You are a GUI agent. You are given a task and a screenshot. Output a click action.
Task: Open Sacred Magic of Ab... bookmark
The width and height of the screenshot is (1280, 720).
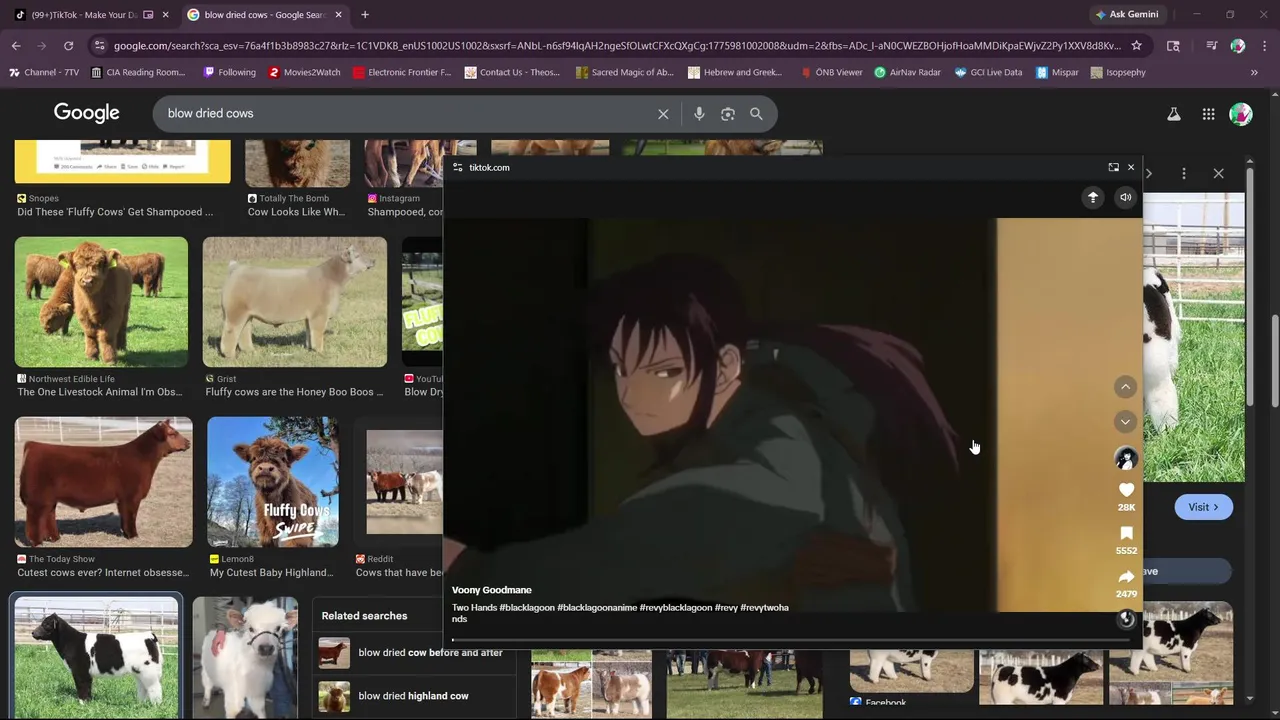625,72
